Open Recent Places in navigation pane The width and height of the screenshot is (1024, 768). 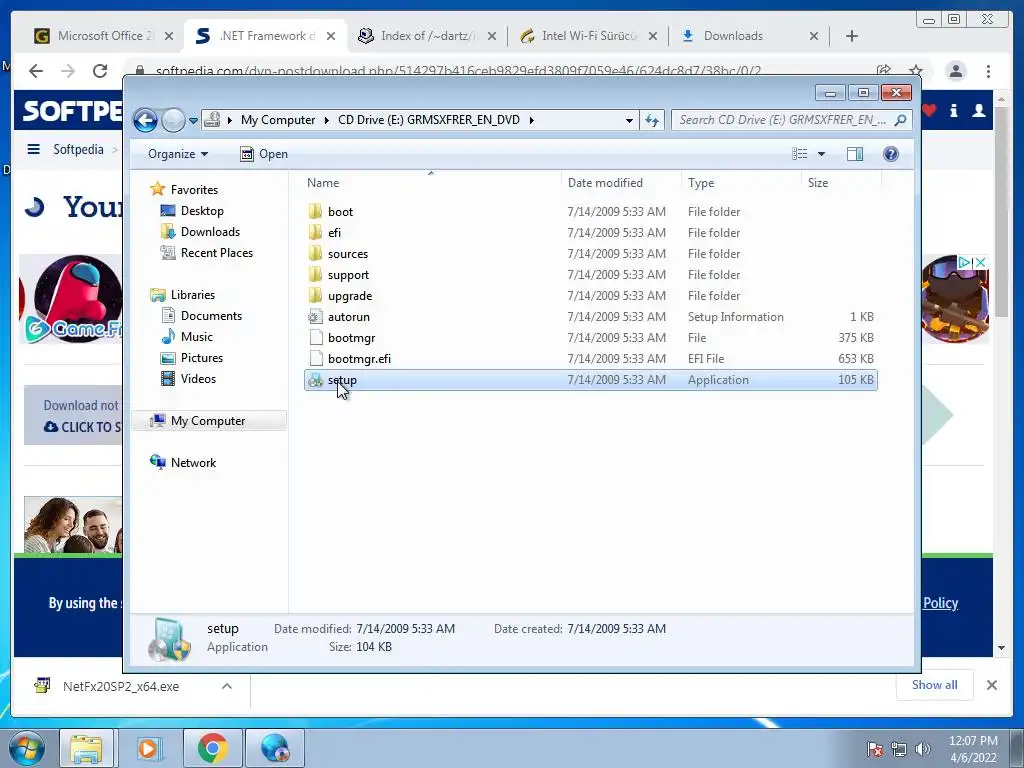[x=216, y=253]
